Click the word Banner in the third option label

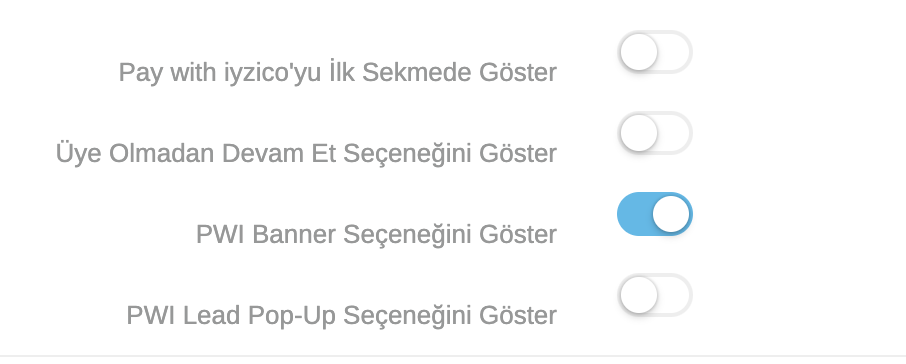pos(294,235)
